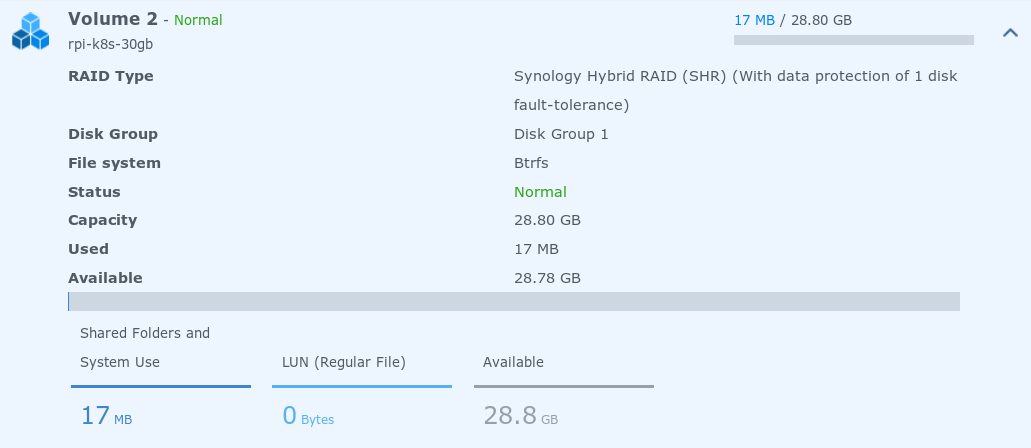Image resolution: width=1031 pixels, height=448 pixels.
Task: Click the 28.8 GB available legend figure
Action: point(521,416)
